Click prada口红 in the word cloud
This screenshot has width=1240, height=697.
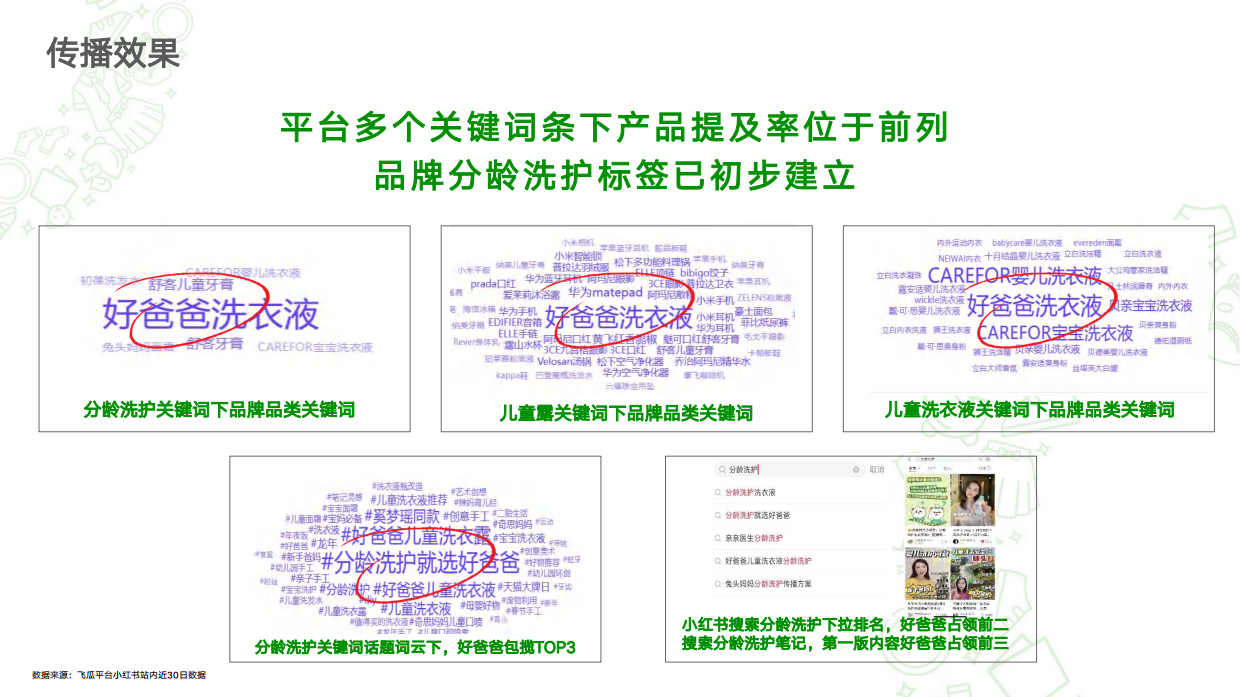click(x=493, y=284)
